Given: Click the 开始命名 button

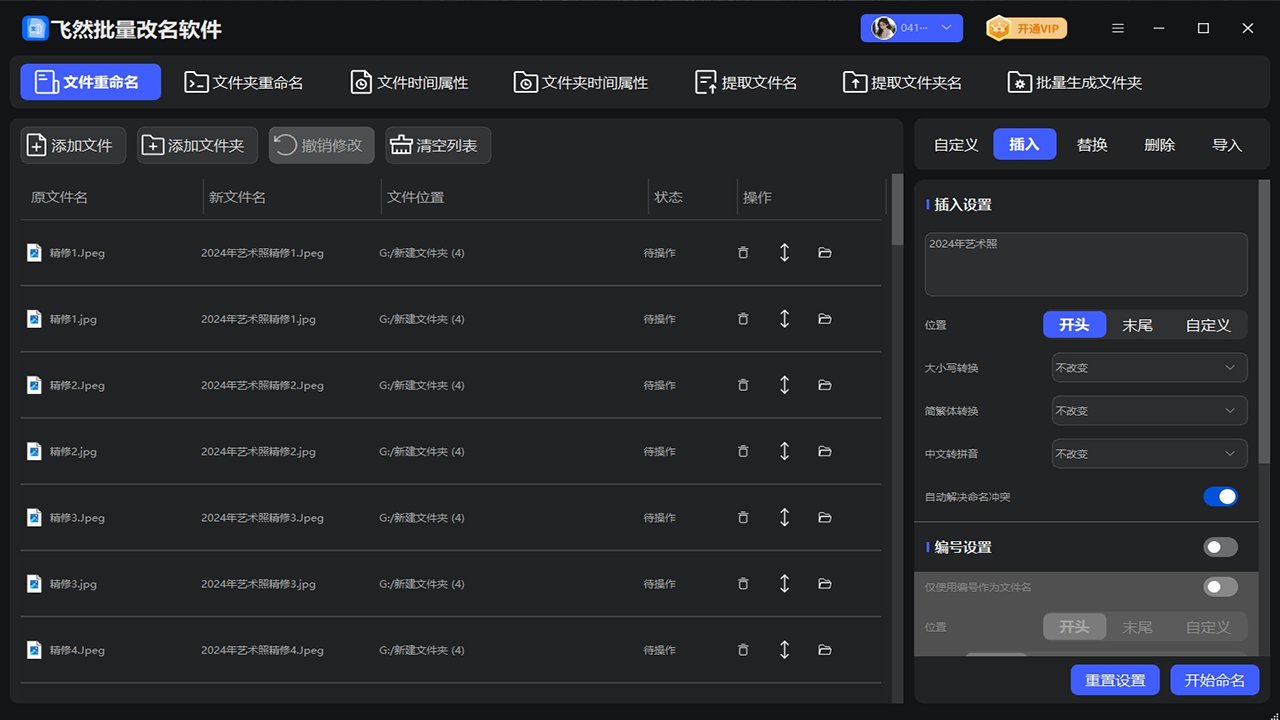Looking at the screenshot, I should (x=1214, y=680).
